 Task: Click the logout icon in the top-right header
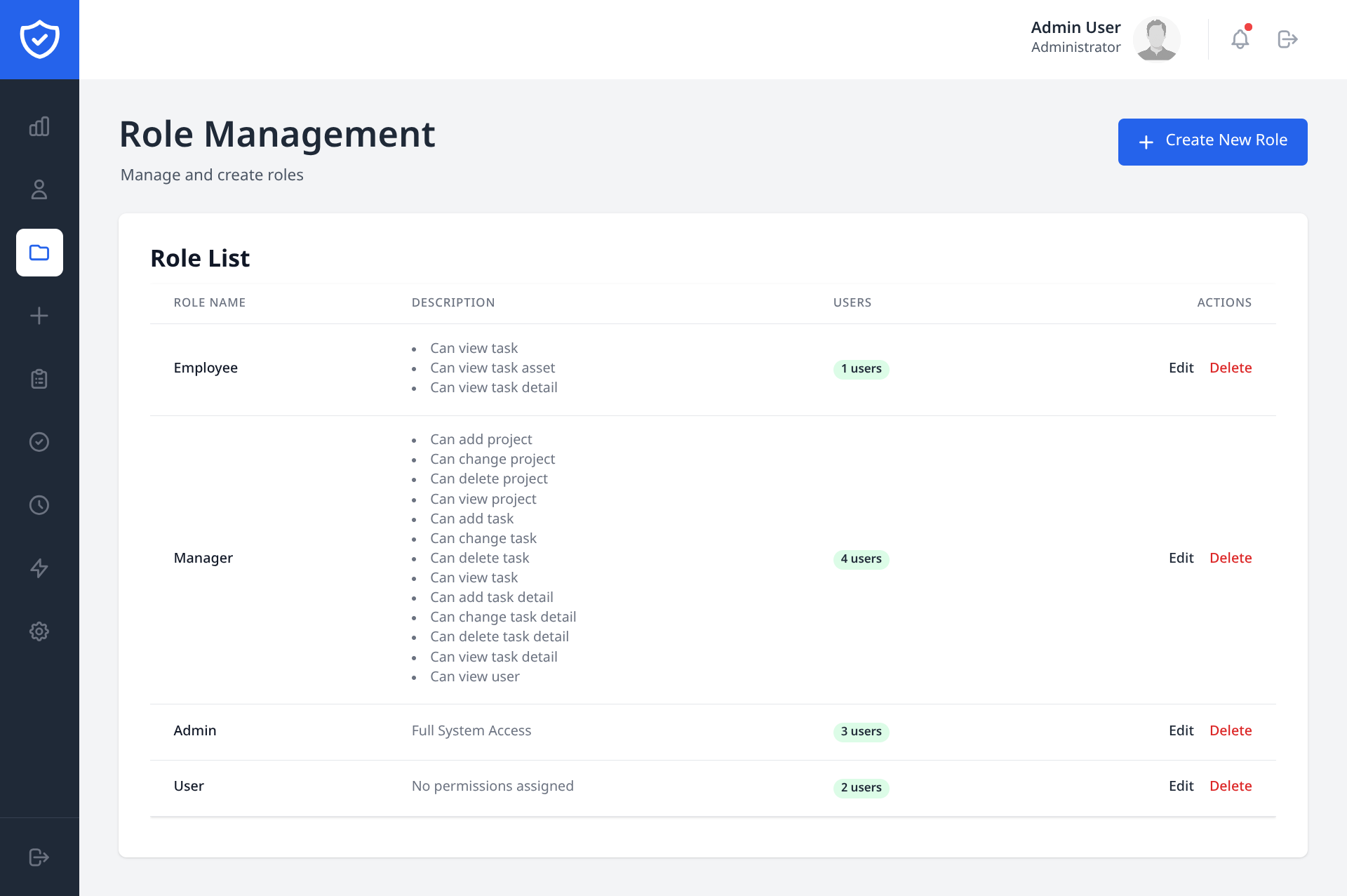coord(1289,39)
